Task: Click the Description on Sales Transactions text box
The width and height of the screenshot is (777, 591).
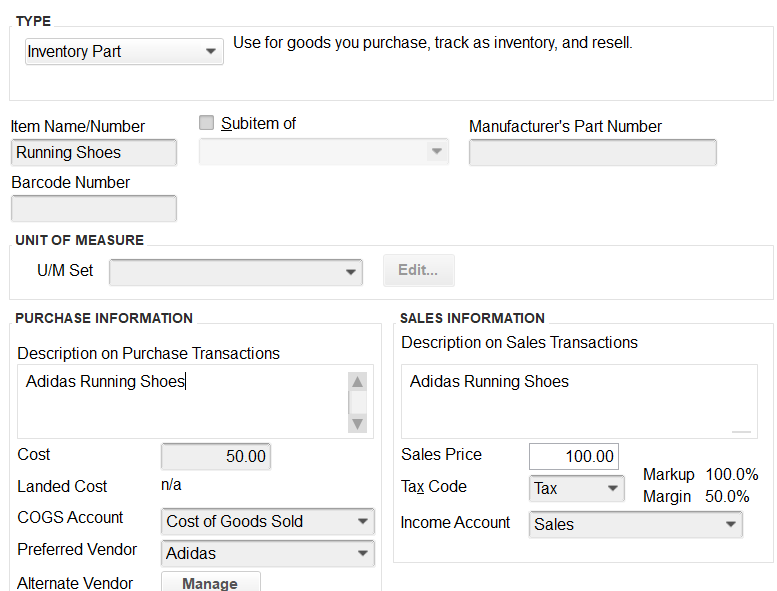Action: 579,402
